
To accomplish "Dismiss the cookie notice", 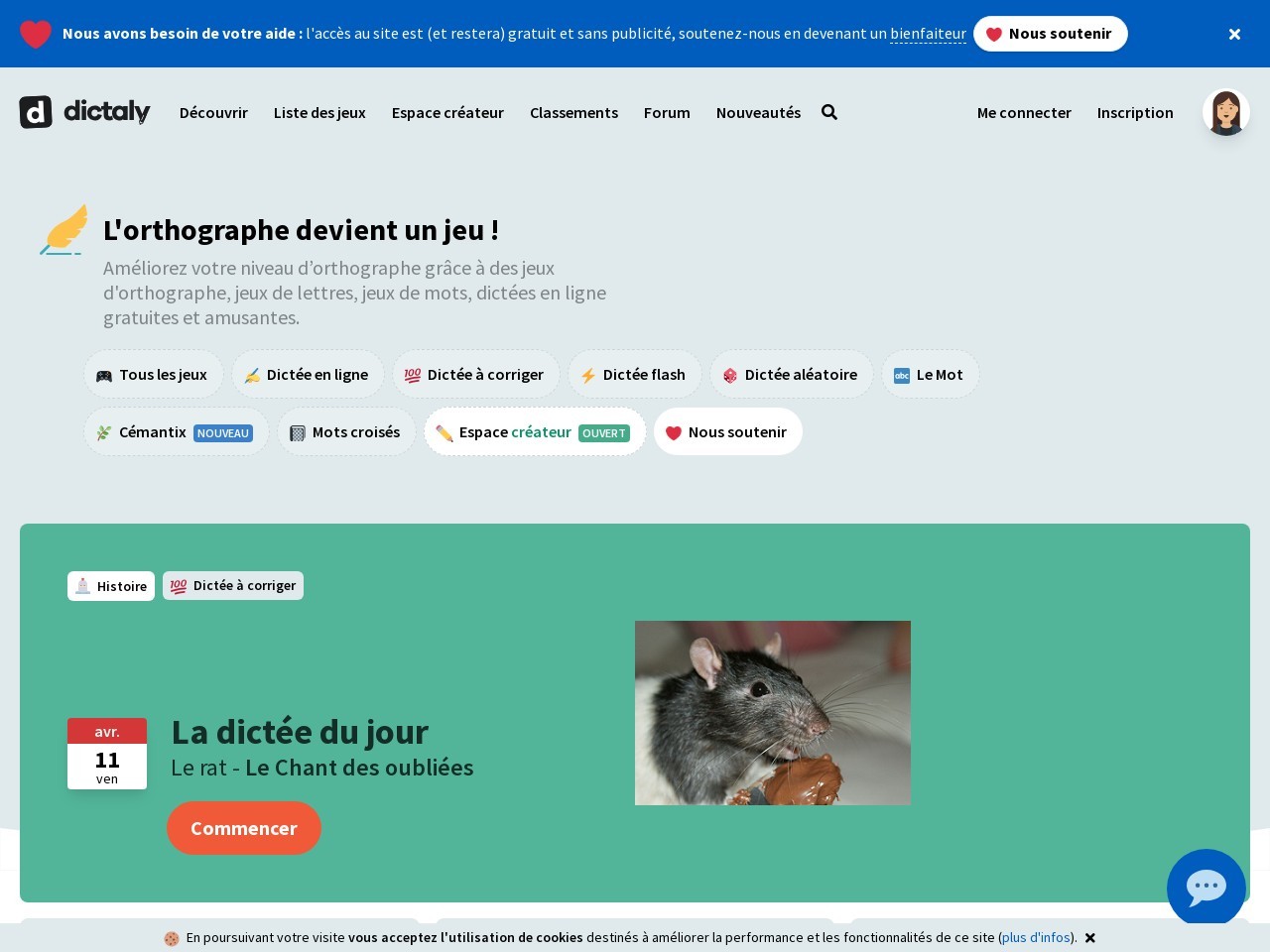I will 1090,937.
